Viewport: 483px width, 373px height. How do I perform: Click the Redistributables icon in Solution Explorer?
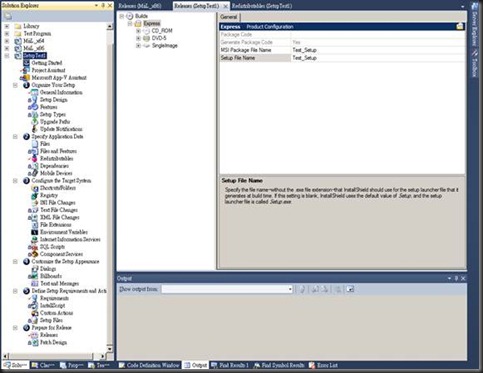34,158
